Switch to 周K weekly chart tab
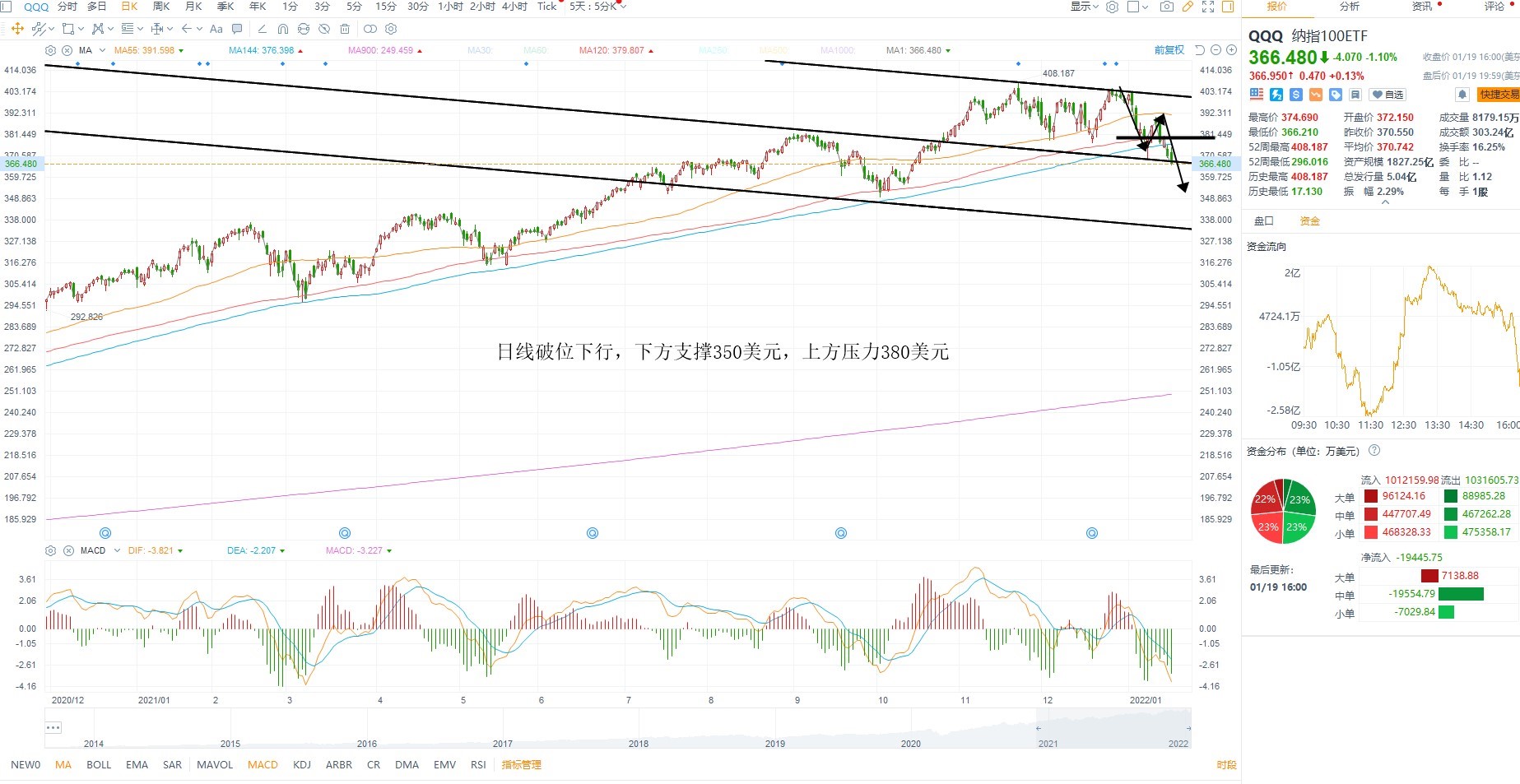Image resolution: width=1520 pixels, height=784 pixels. [161, 7]
